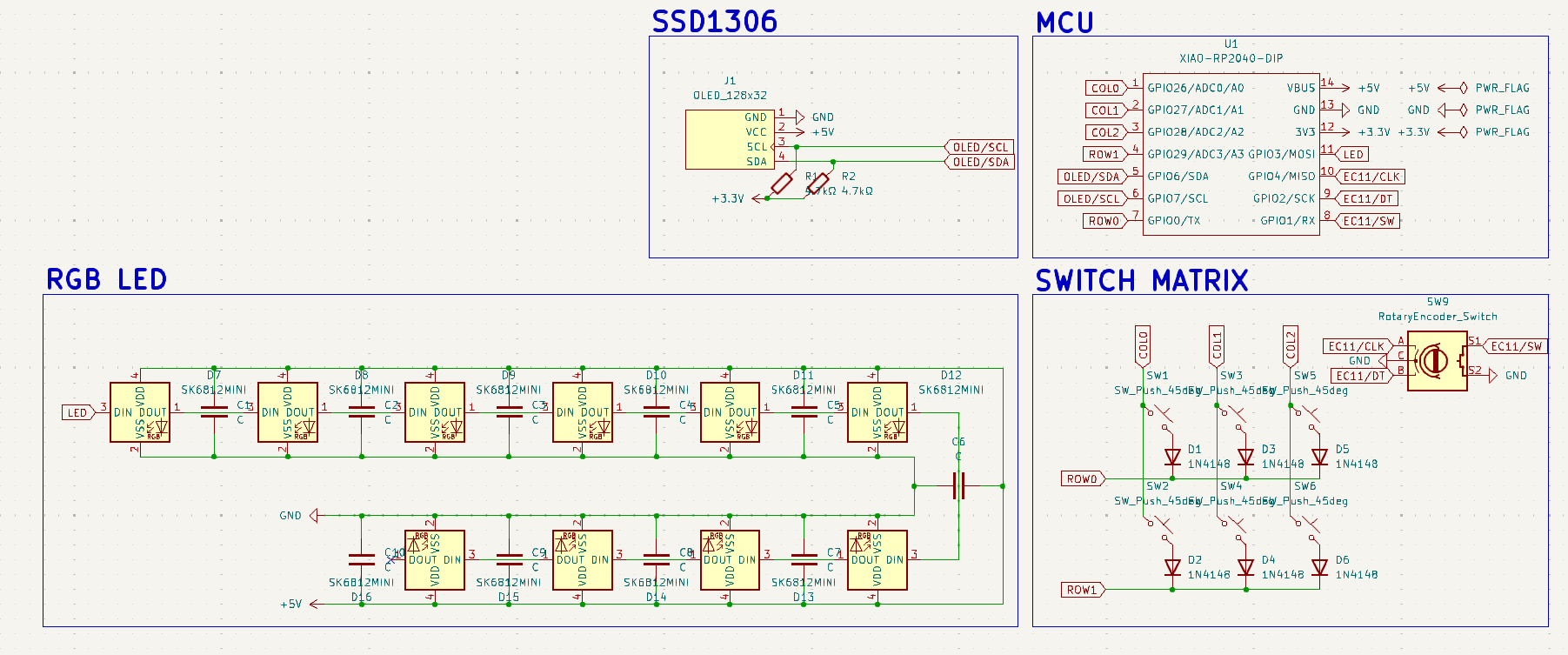Click the SSD1306 section title

(x=714, y=22)
